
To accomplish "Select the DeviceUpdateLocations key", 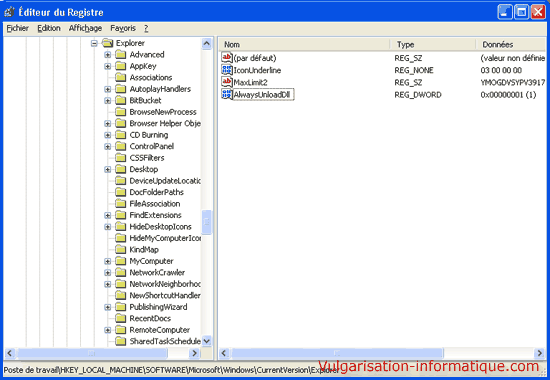I will (165, 181).
